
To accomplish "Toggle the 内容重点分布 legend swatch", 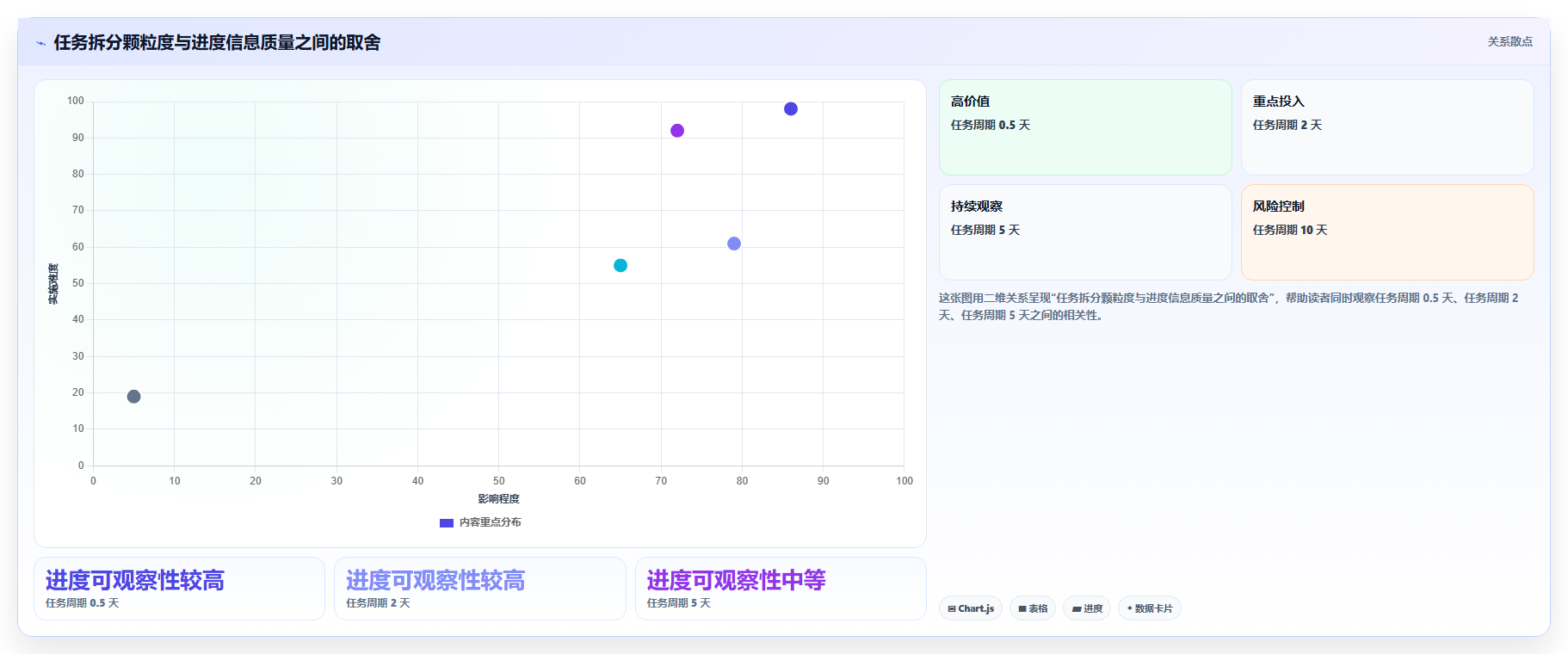I will click(x=447, y=523).
